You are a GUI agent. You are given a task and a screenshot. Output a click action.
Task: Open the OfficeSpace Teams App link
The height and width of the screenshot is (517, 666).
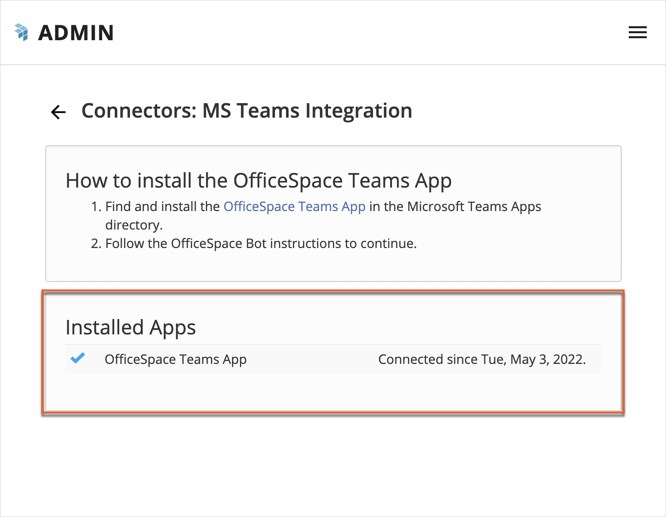(294, 206)
